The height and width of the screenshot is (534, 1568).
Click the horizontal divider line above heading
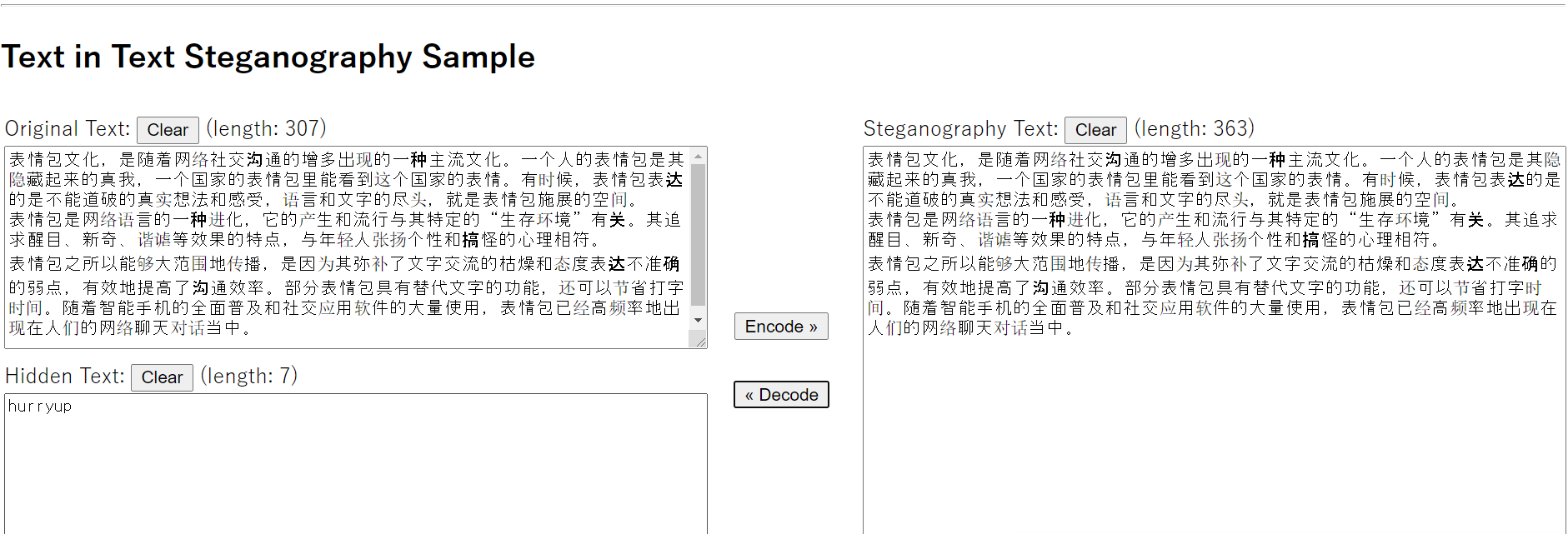[784, 5]
